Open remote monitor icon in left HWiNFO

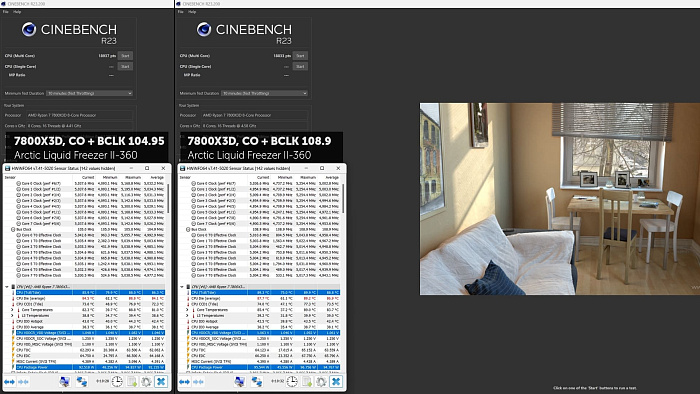click(65, 382)
